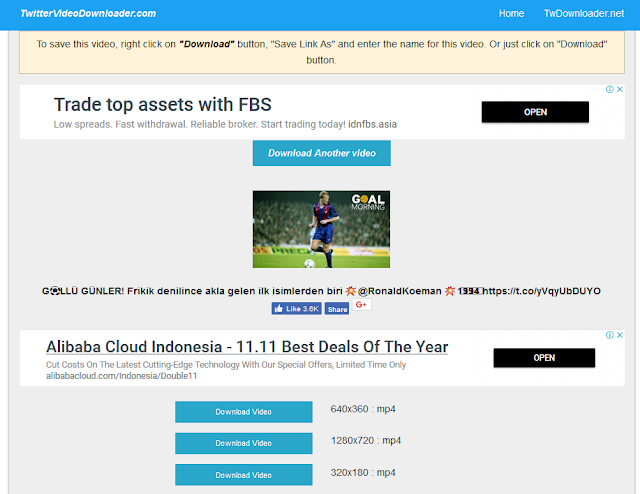Click the Trade top assets with FBS headline
The height and width of the screenshot is (494, 640).
click(162, 105)
